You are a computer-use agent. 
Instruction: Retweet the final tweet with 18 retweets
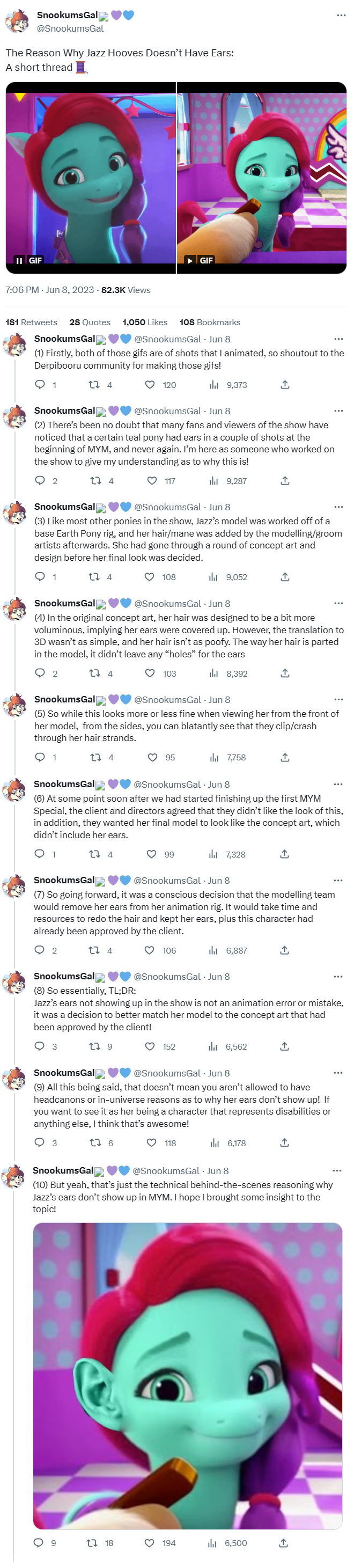pos(92,1542)
